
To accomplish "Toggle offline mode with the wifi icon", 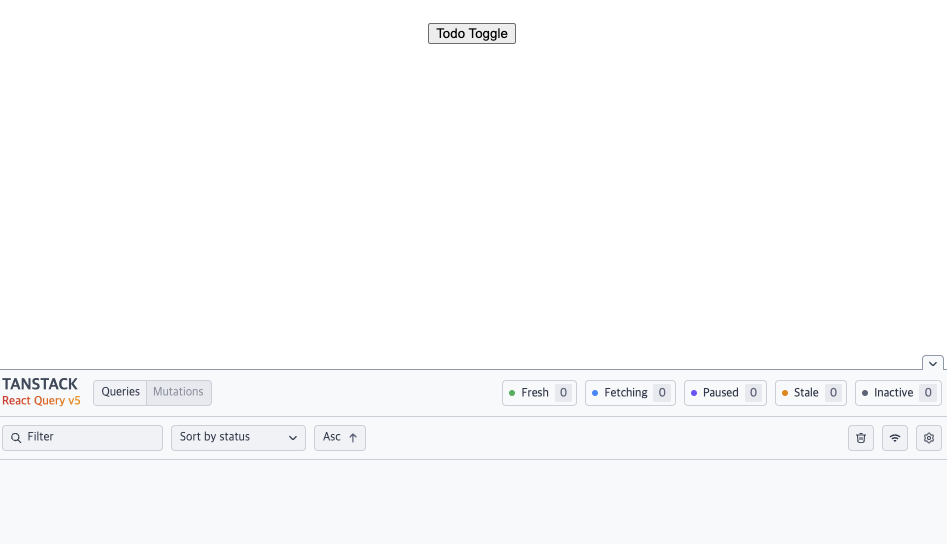I will coord(894,438).
